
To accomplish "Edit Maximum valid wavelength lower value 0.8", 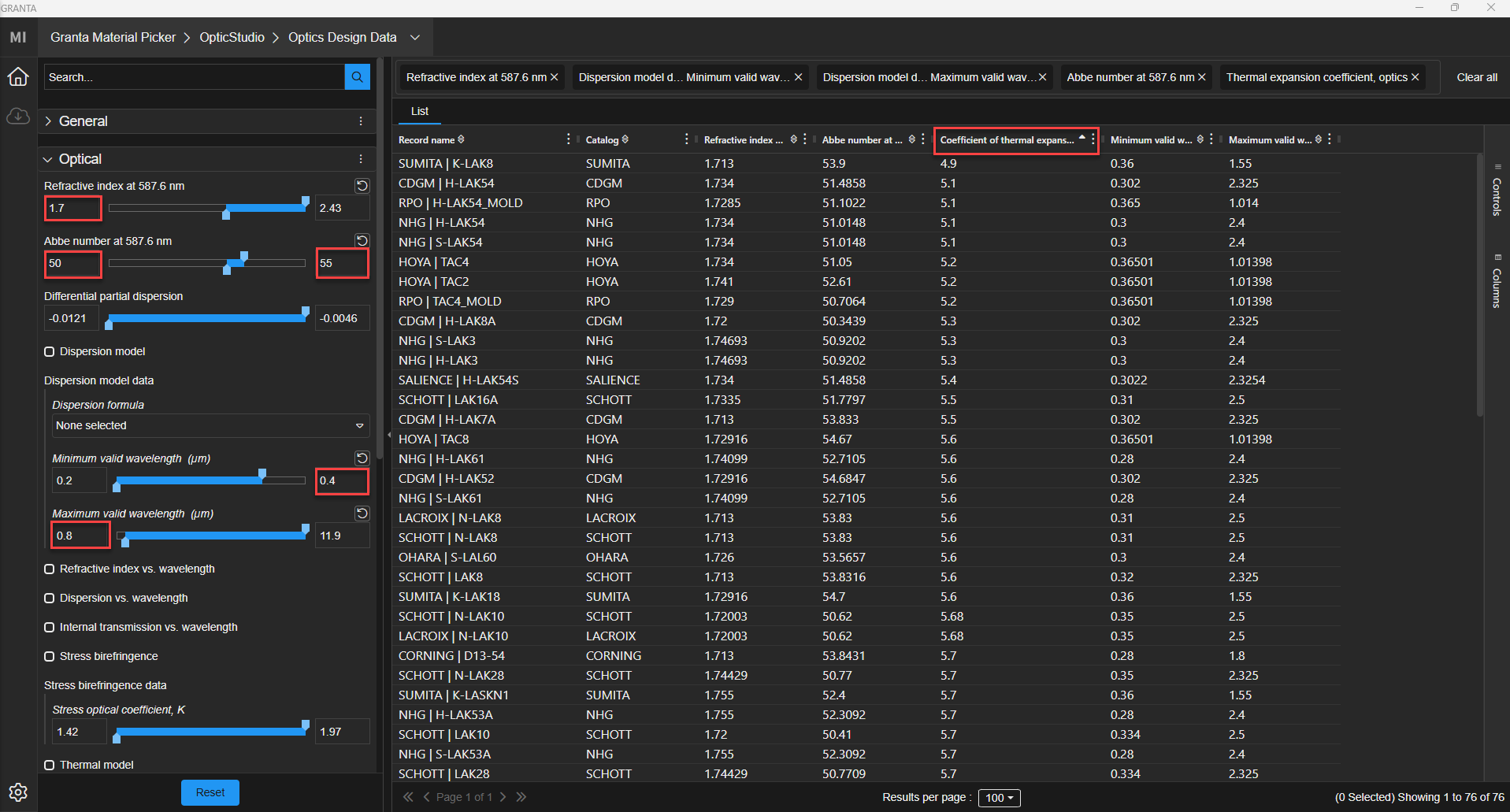I will tap(80, 536).
